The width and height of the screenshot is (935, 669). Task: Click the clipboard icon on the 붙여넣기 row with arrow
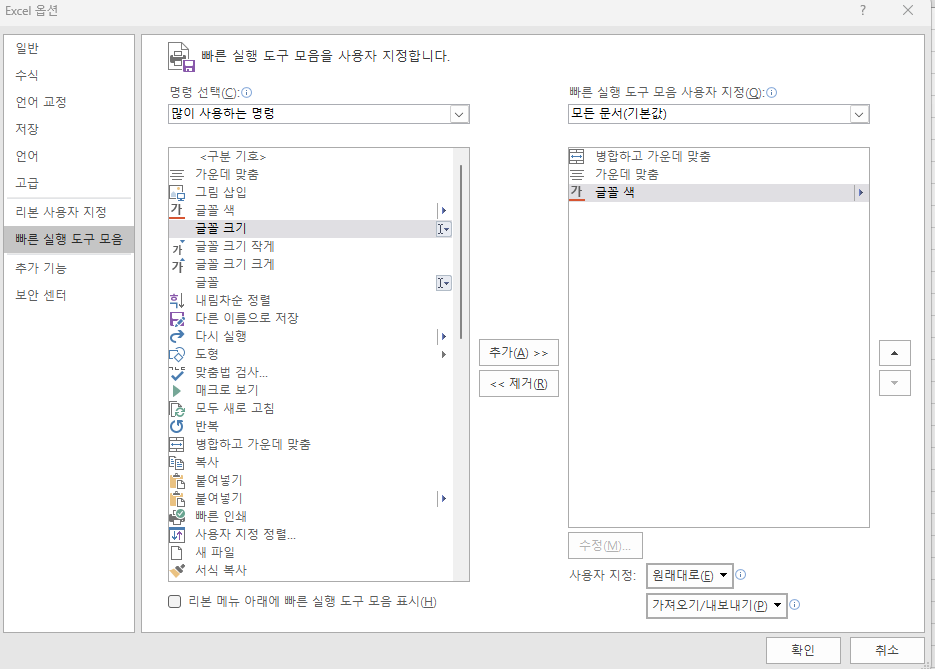tap(177, 498)
